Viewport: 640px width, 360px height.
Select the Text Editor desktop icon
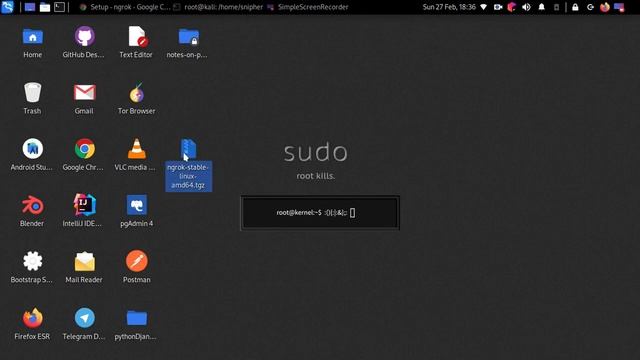pos(136,42)
